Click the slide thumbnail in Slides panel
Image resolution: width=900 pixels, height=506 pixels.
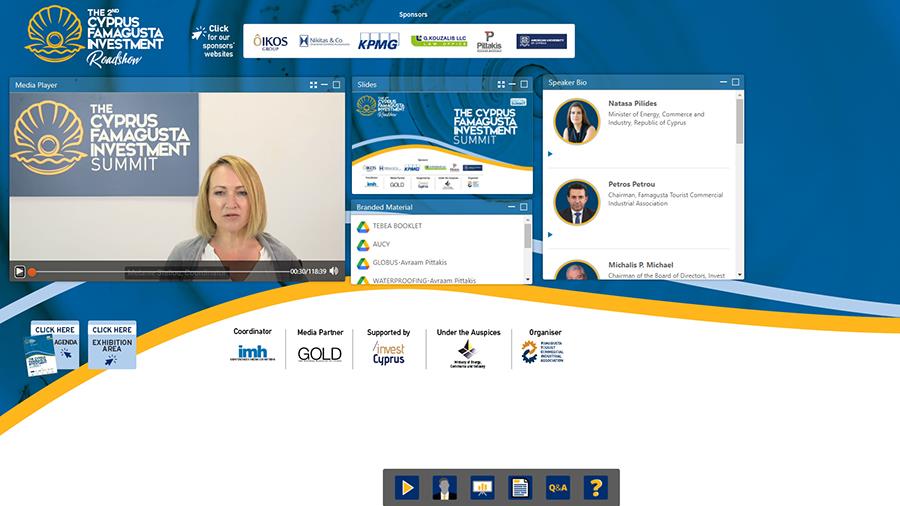(x=442, y=143)
